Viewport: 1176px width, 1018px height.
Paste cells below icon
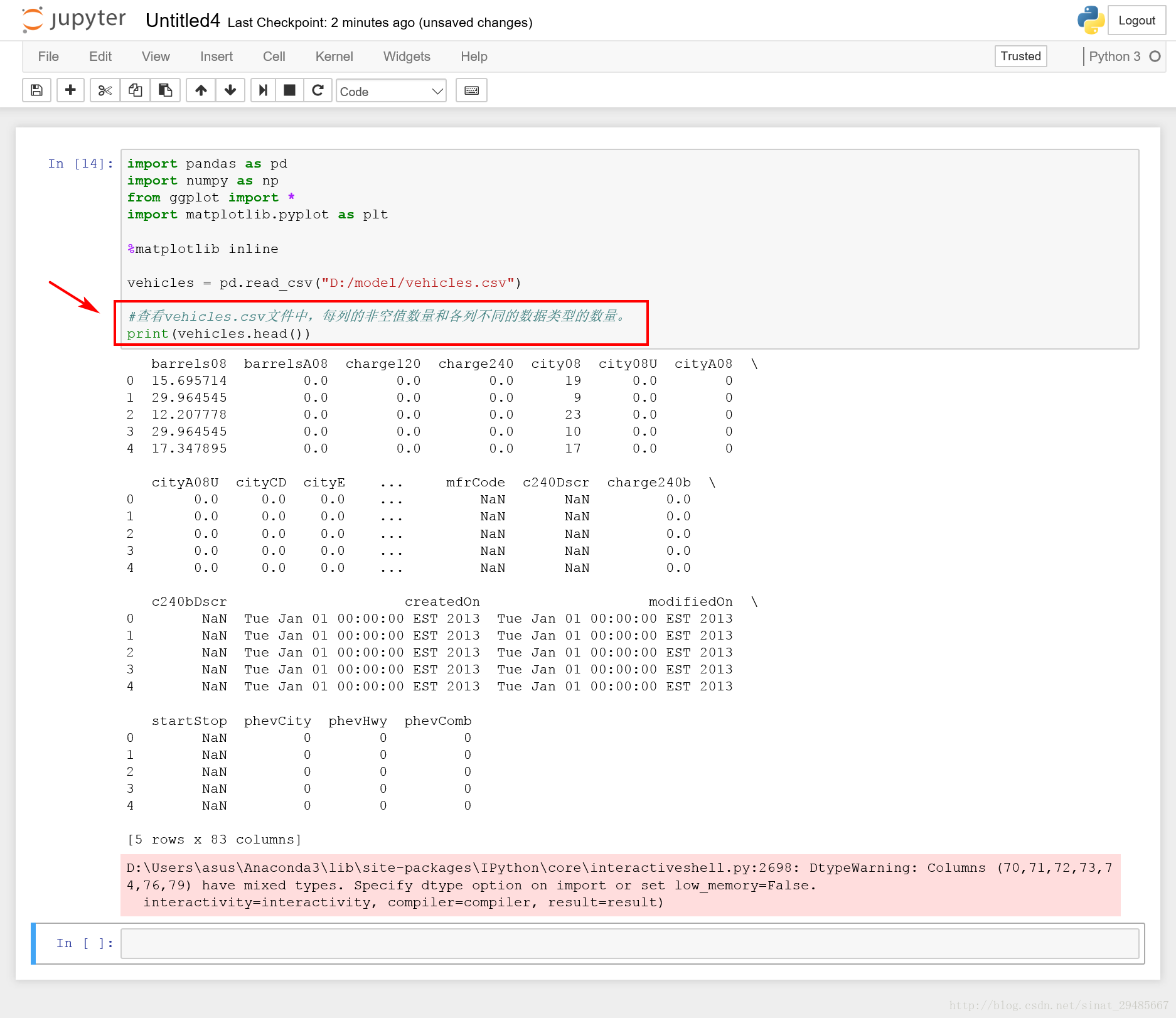(166, 90)
